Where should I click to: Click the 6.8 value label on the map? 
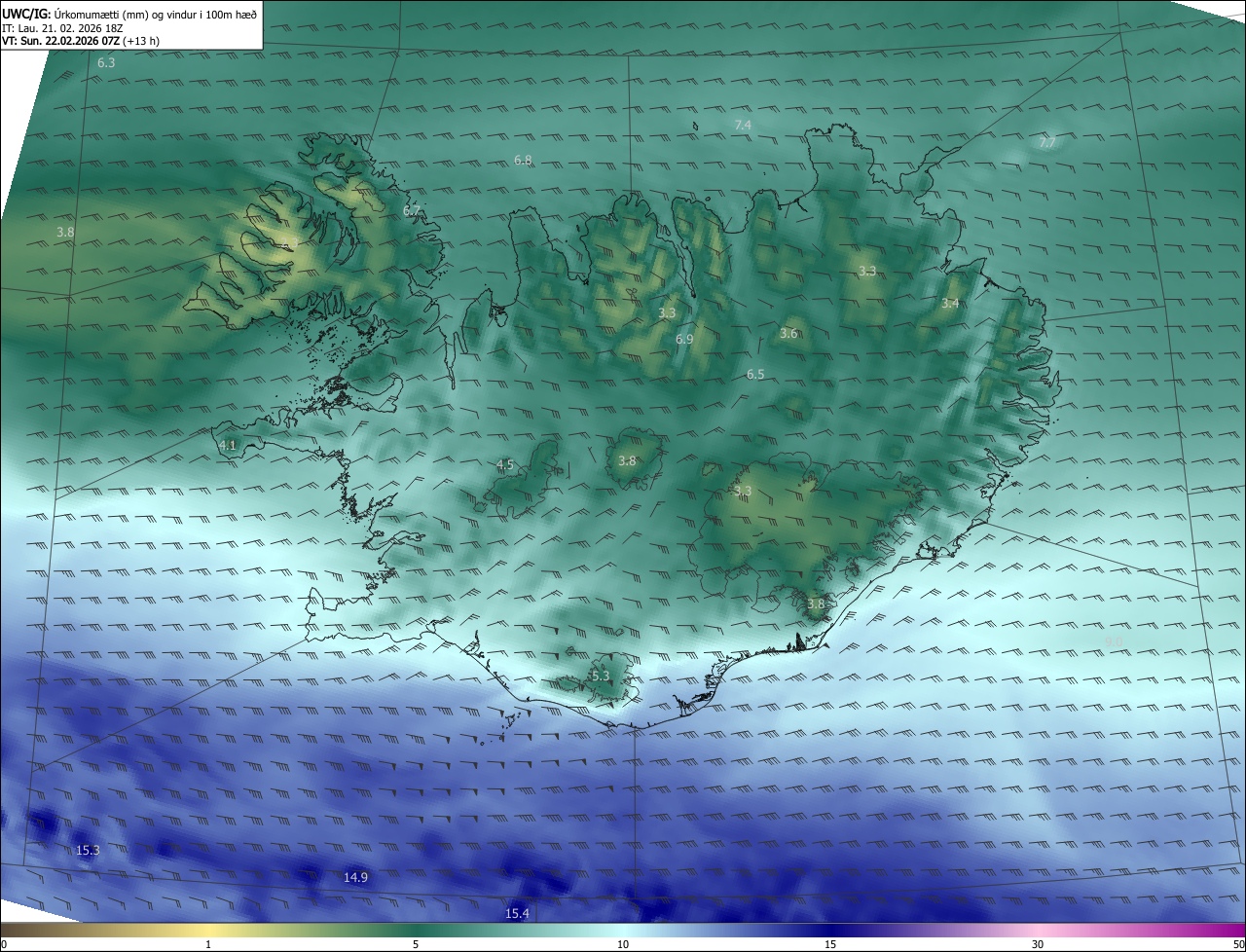coord(523,160)
